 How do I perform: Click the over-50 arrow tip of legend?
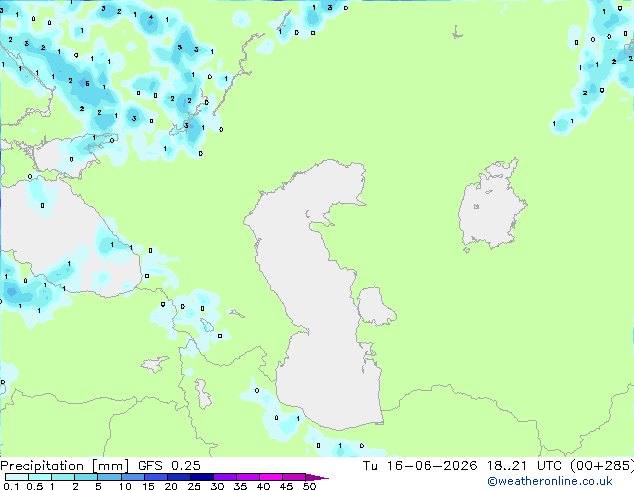click(x=317, y=477)
